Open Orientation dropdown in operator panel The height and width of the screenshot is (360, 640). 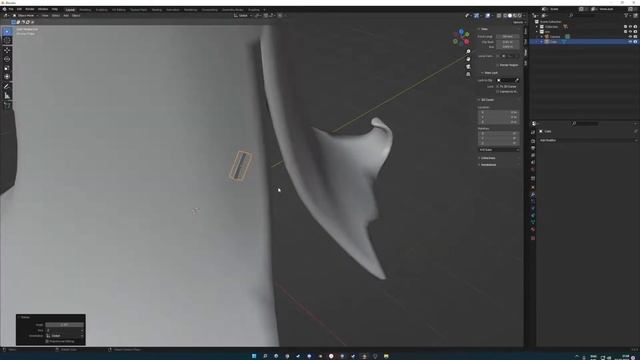[x=64, y=336]
